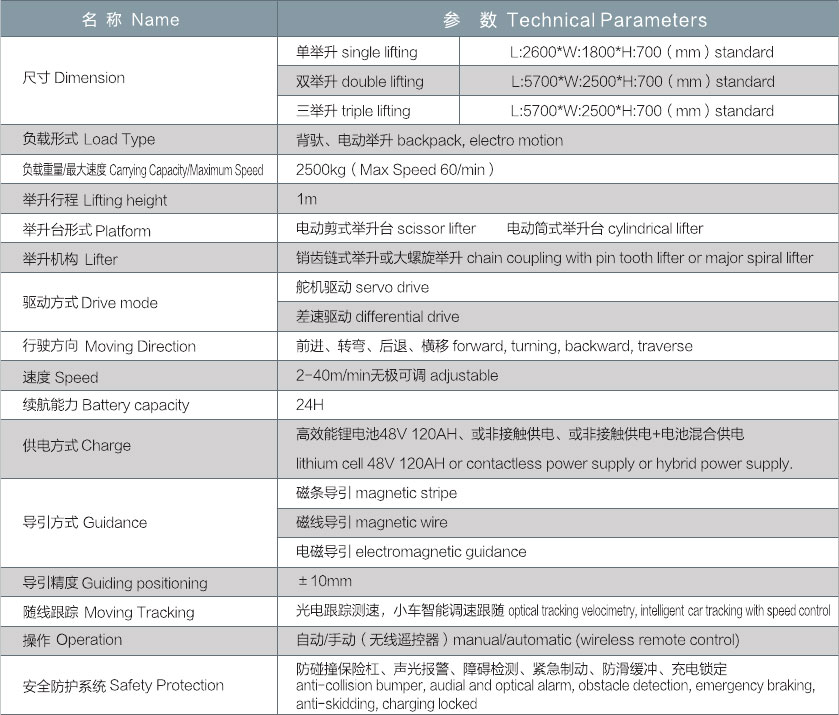Click the 'Safety Protection' row label
This screenshot has height=715, width=839.
tap(123, 685)
